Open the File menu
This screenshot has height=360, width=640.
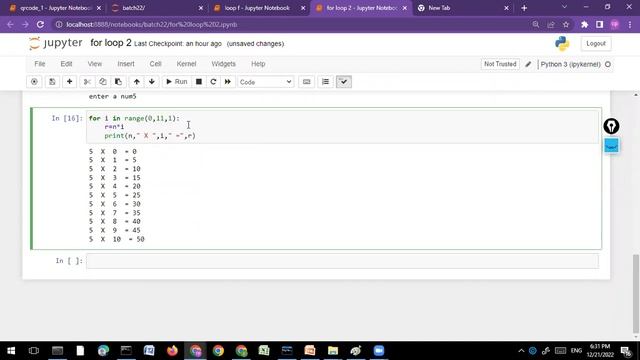(40, 64)
